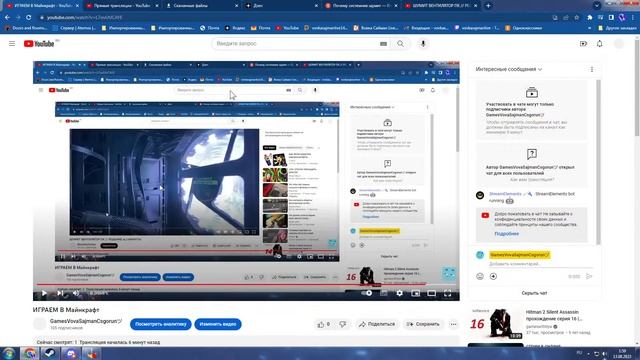Switch to the Прямые трансляции YouTube tab
This screenshot has height=360, width=640.
click(x=122, y=6)
